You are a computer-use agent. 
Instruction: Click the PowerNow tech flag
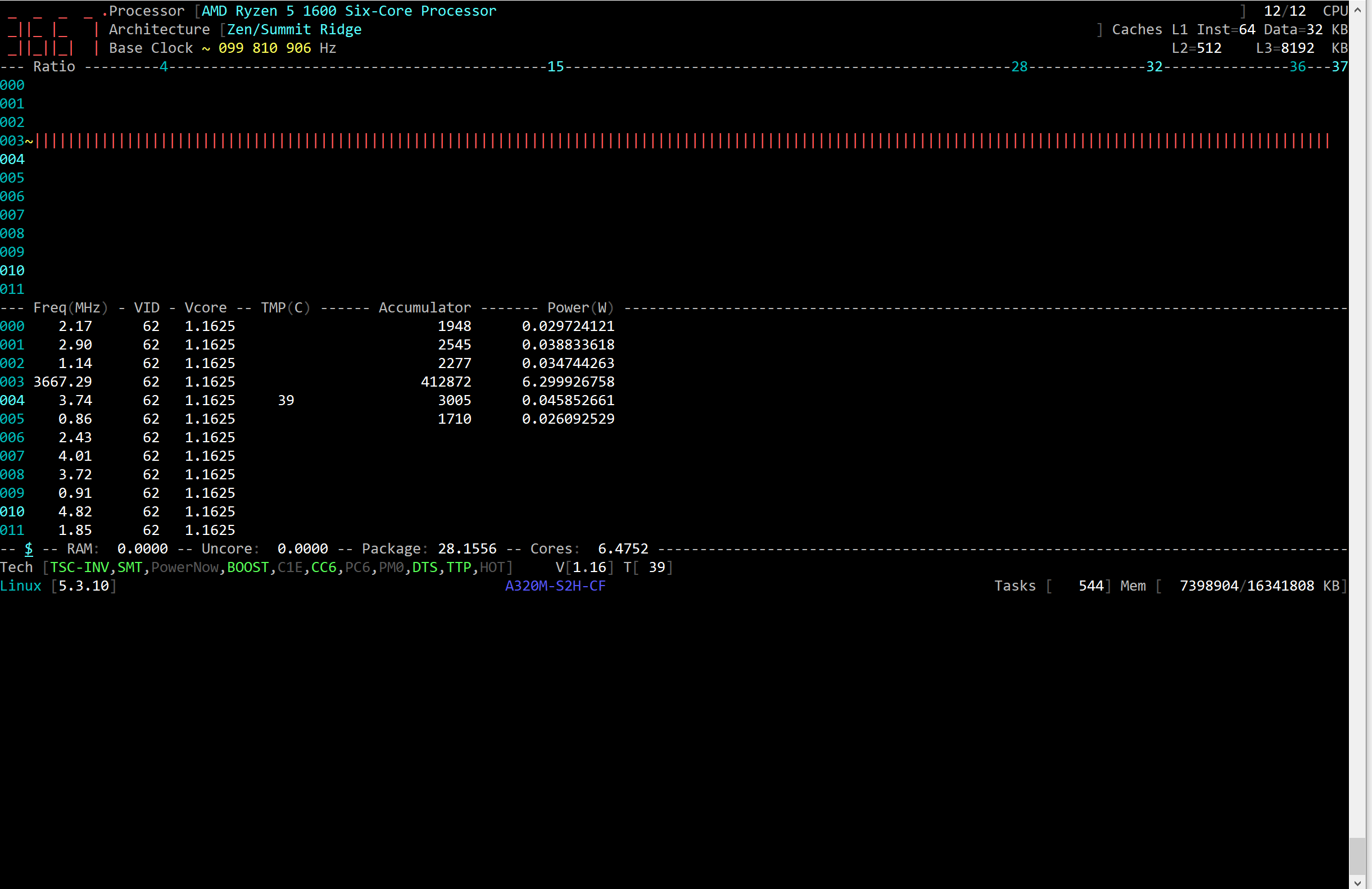(x=184, y=568)
